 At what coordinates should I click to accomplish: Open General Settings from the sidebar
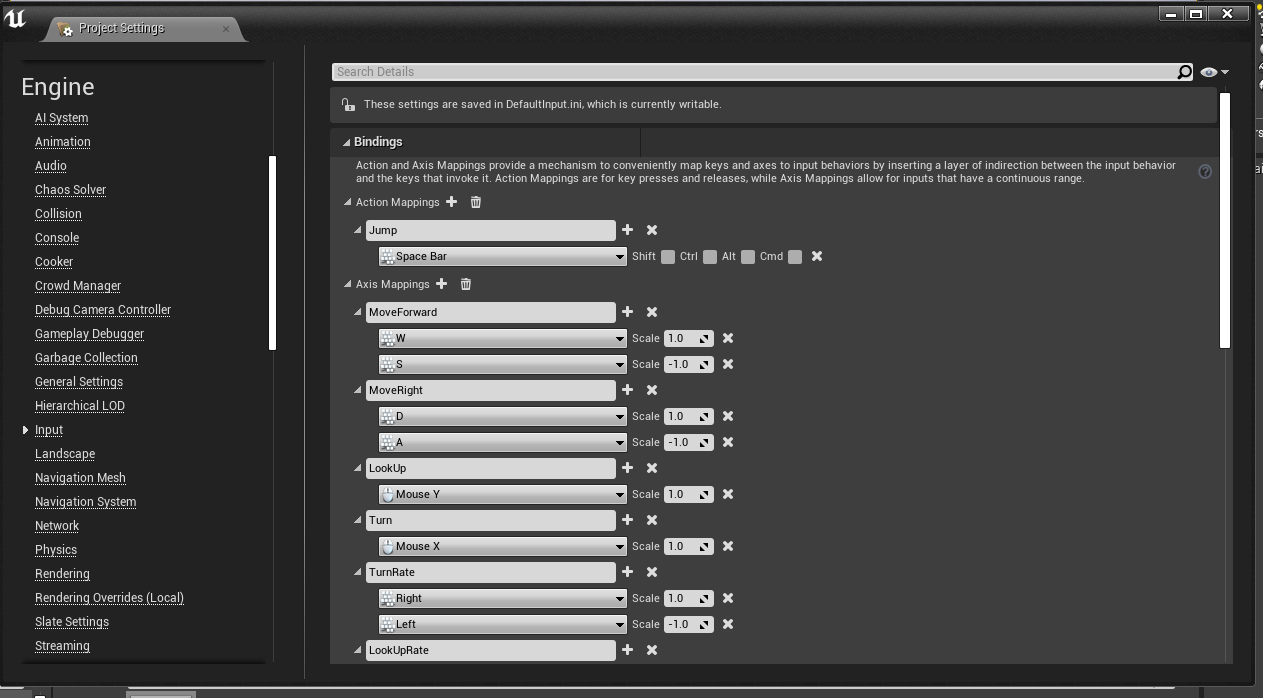tap(79, 381)
